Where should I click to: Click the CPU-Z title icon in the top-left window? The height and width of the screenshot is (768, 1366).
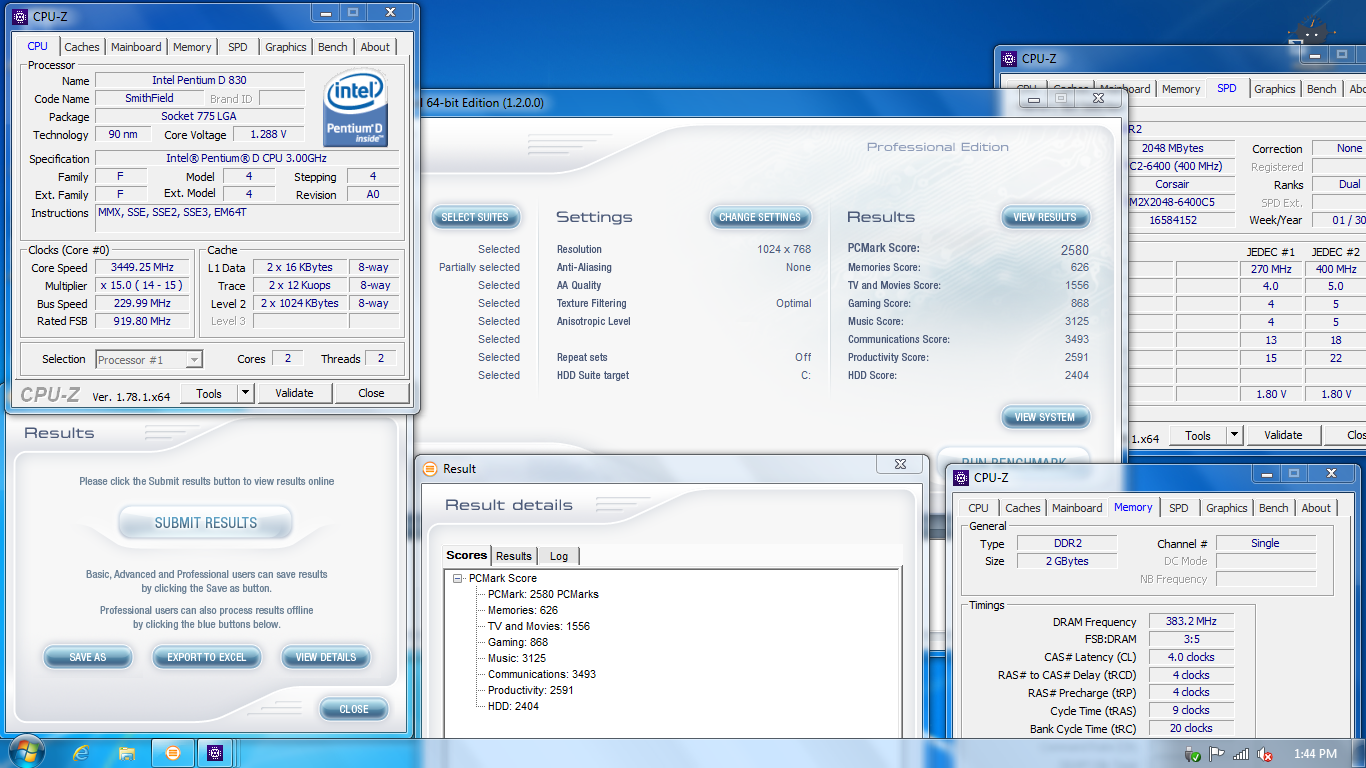click(20, 16)
